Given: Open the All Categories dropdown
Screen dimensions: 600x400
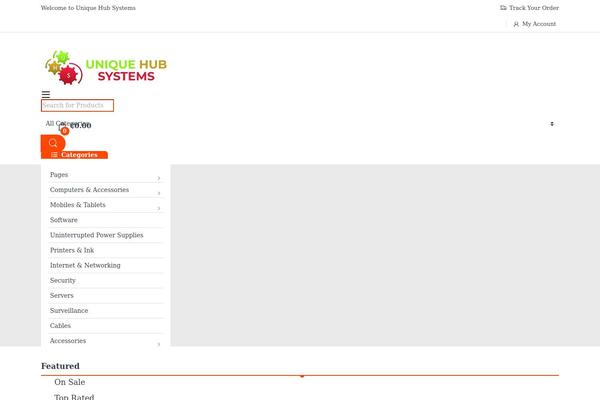Looking at the screenshot, I should (300, 124).
